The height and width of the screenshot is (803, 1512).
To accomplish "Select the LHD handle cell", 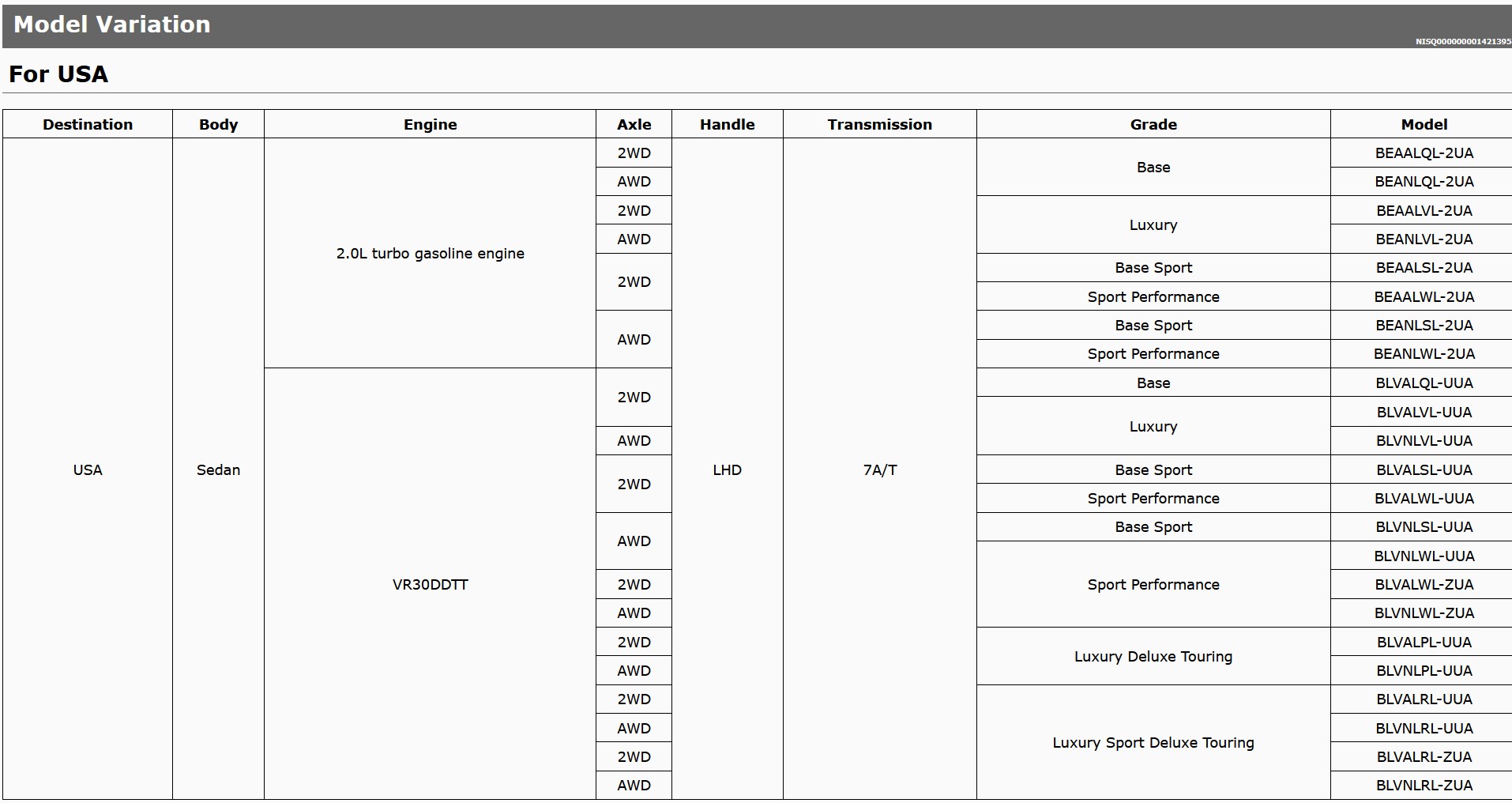I will click(x=727, y=470).
